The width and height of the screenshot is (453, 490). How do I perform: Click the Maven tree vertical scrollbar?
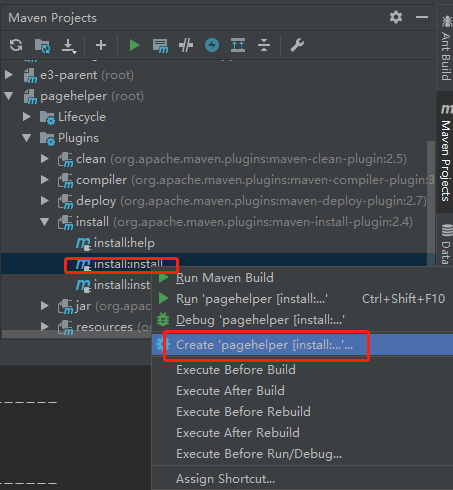click(431, 203)
